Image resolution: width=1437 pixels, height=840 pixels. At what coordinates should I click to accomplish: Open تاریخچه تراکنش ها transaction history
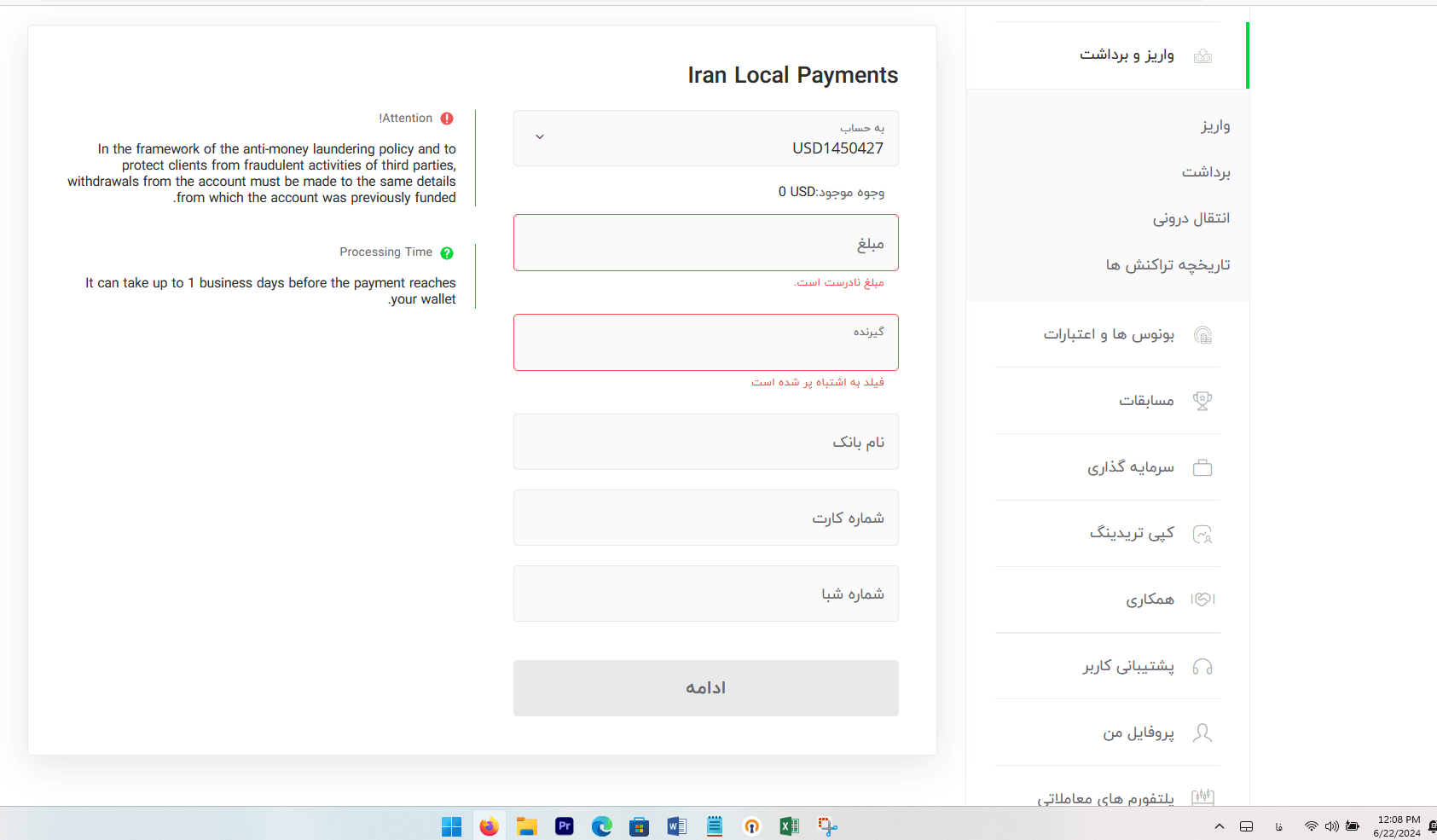pos(1168,265)
